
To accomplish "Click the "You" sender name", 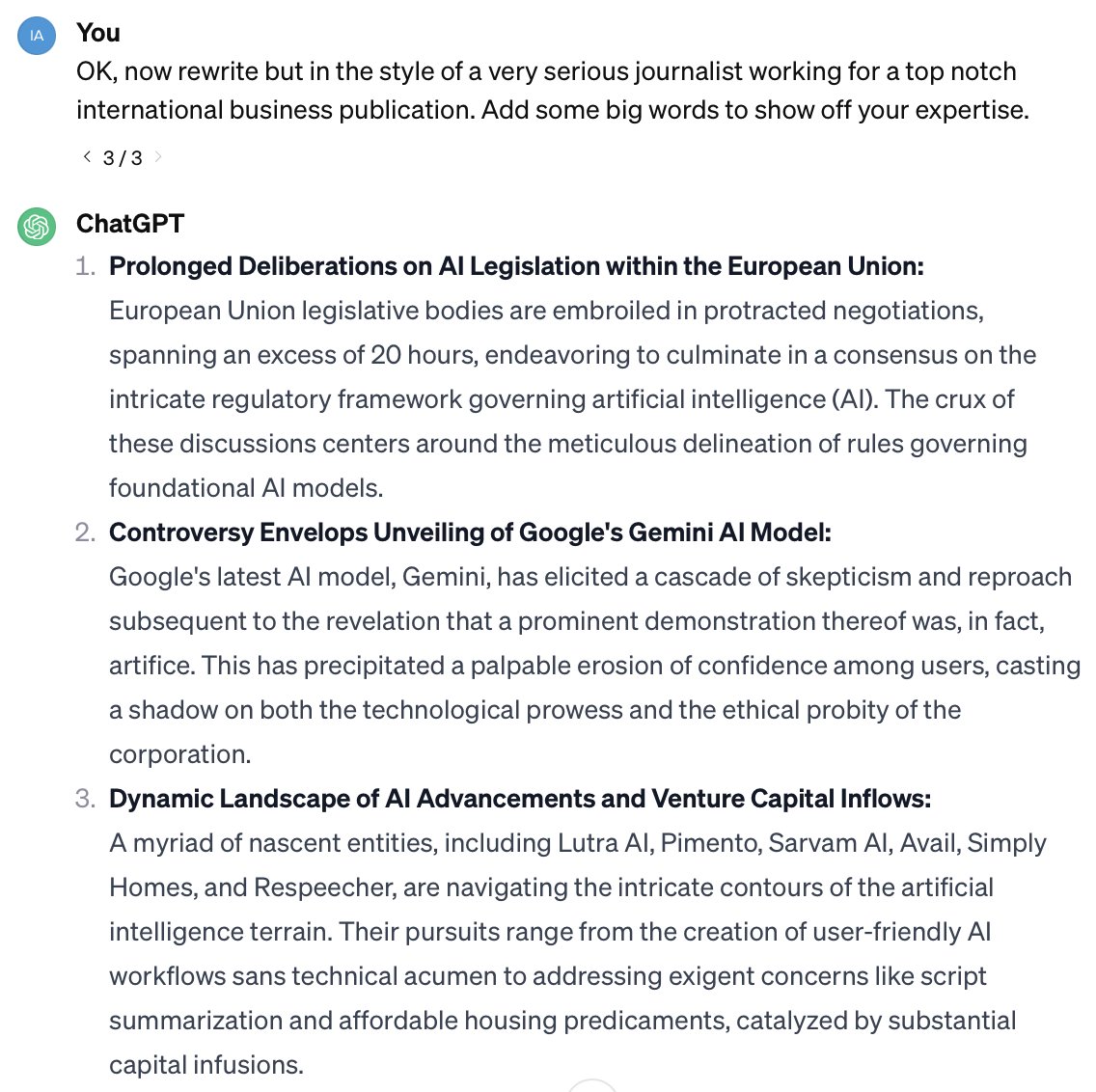I will [98, 33].
